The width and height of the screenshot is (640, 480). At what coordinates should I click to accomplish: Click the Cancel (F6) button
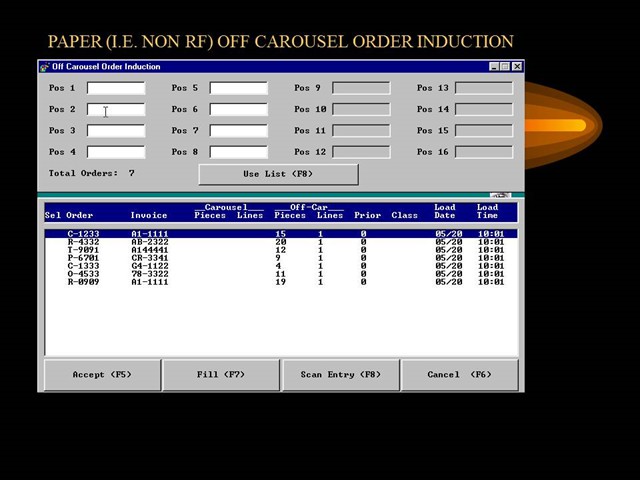(459, 375)
